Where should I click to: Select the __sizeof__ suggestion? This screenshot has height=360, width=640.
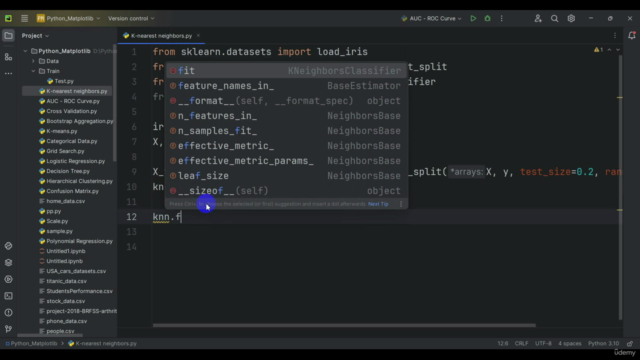coord(286,191)
